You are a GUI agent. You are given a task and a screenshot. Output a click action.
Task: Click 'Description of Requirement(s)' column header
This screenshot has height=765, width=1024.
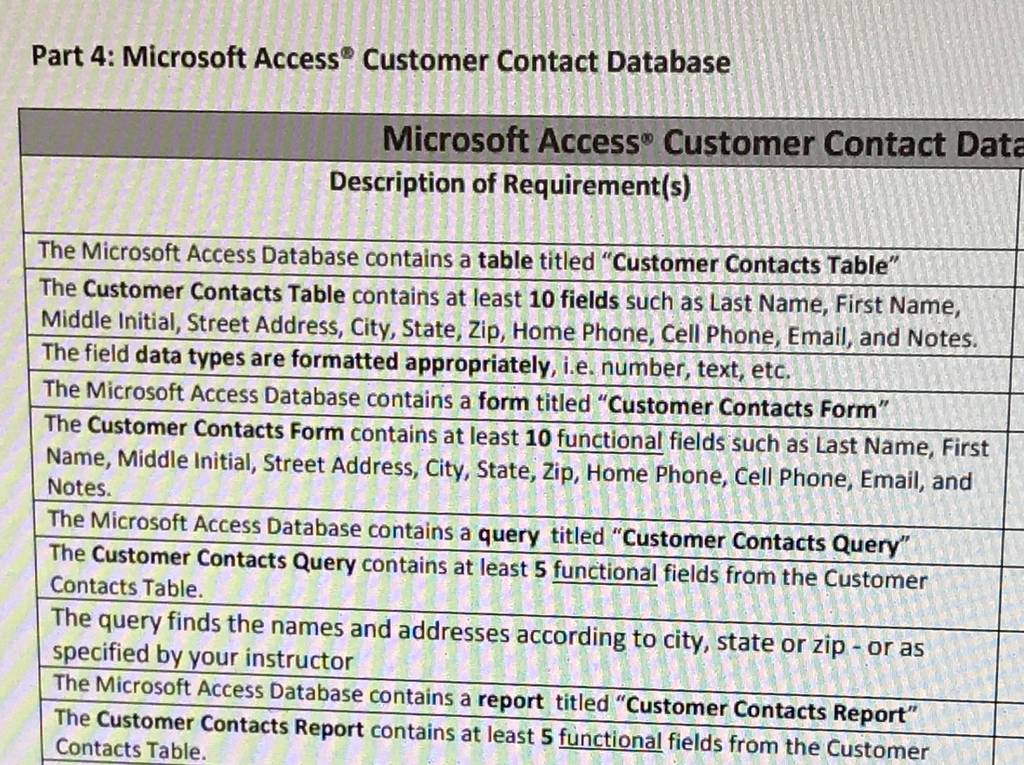(509, 184)
